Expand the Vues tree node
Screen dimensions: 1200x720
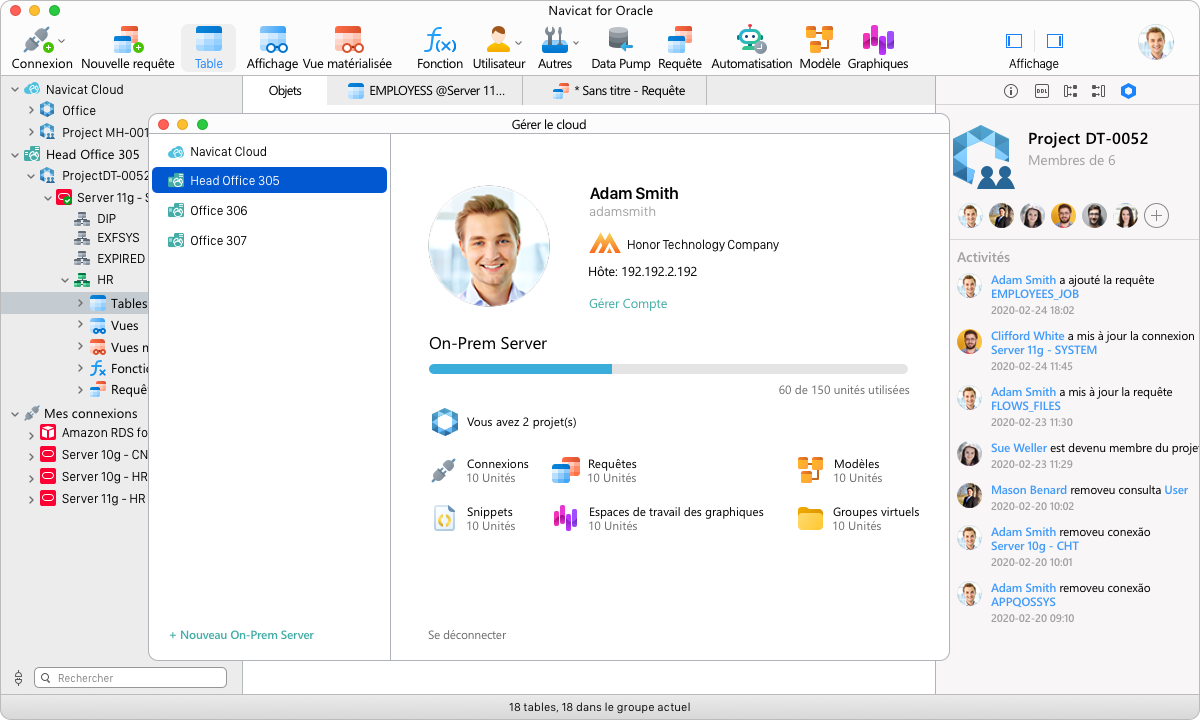(x=80, y=325)
